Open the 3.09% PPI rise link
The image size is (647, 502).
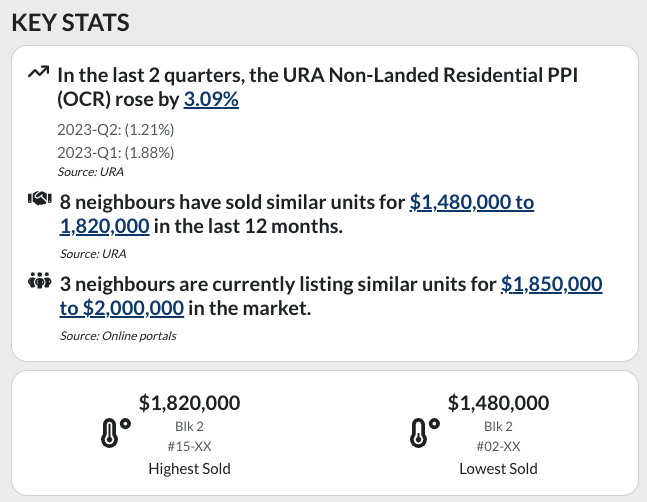pyautogui.click(x=211, y=99)
